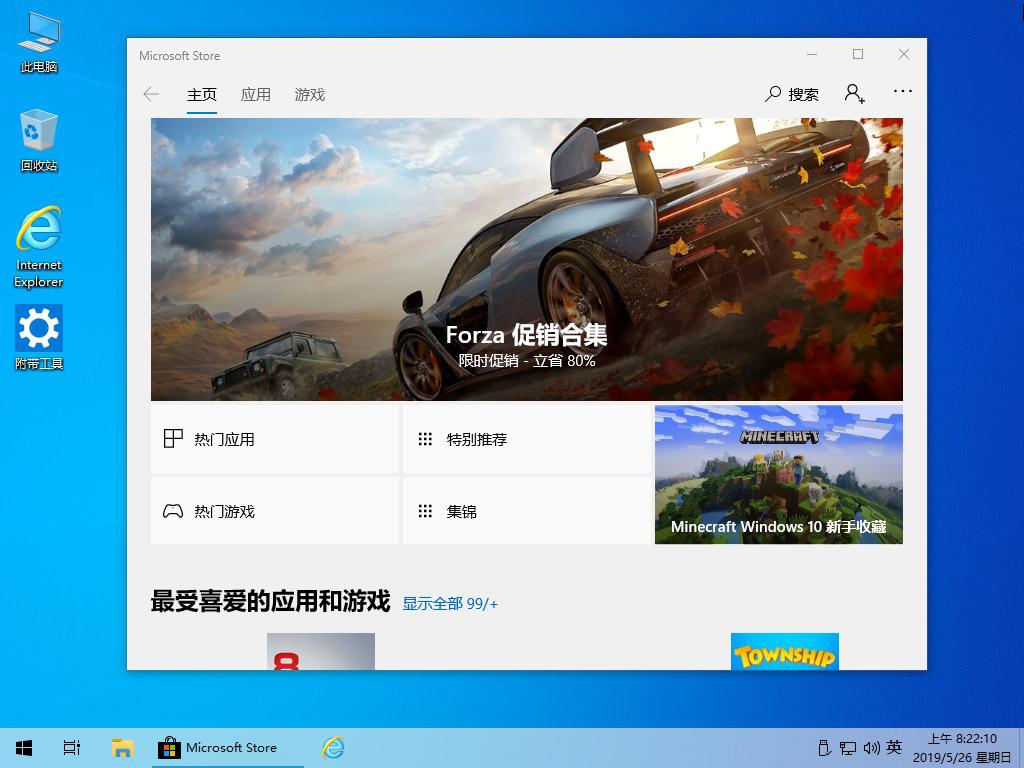The height and width of the screenshot is (768, 1024).
Task: Maximize the Microsoft Store window
Action: [858, 54]
